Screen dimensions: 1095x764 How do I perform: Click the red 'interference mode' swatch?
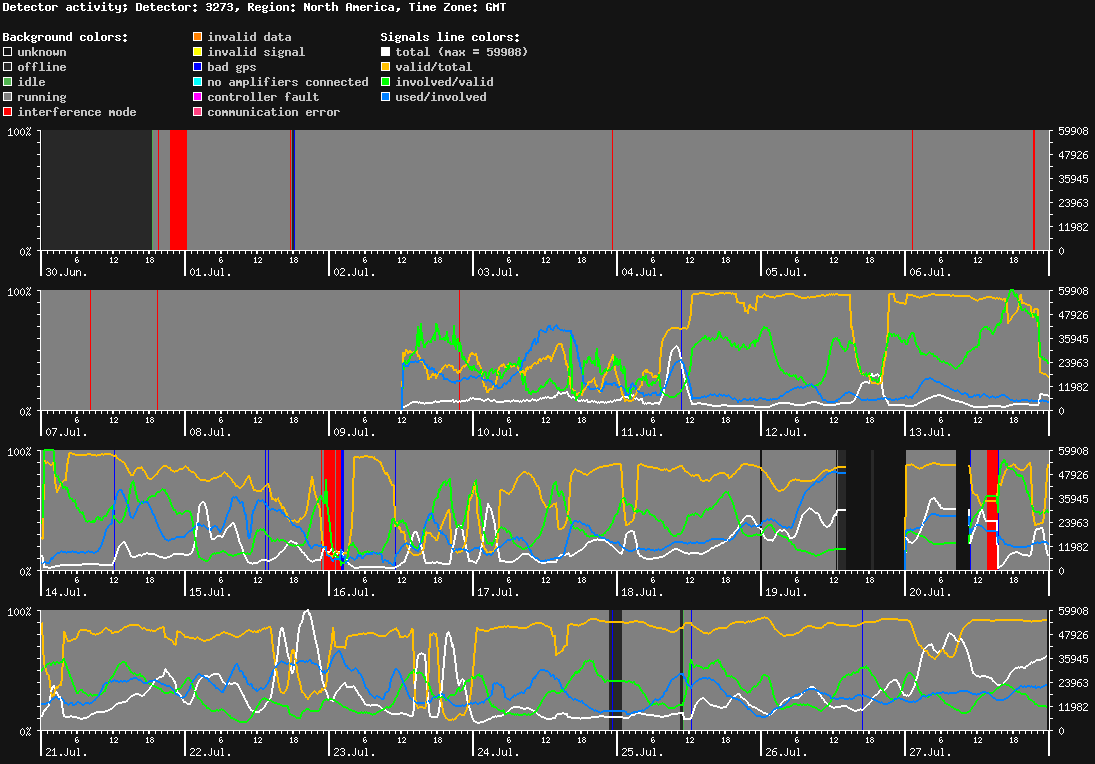point(8,112)
